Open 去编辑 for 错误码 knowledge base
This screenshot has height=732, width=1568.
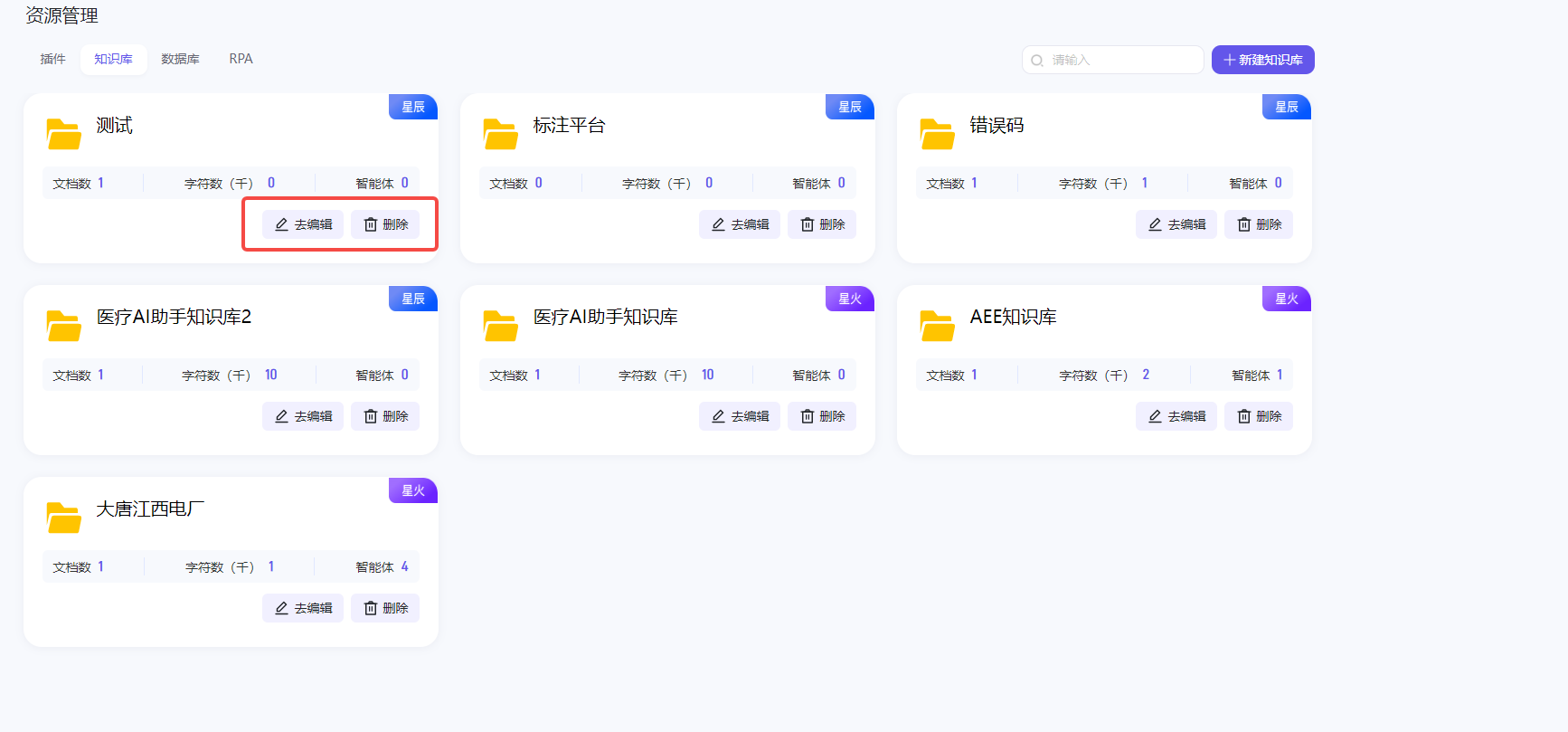tap(1176, 224)
